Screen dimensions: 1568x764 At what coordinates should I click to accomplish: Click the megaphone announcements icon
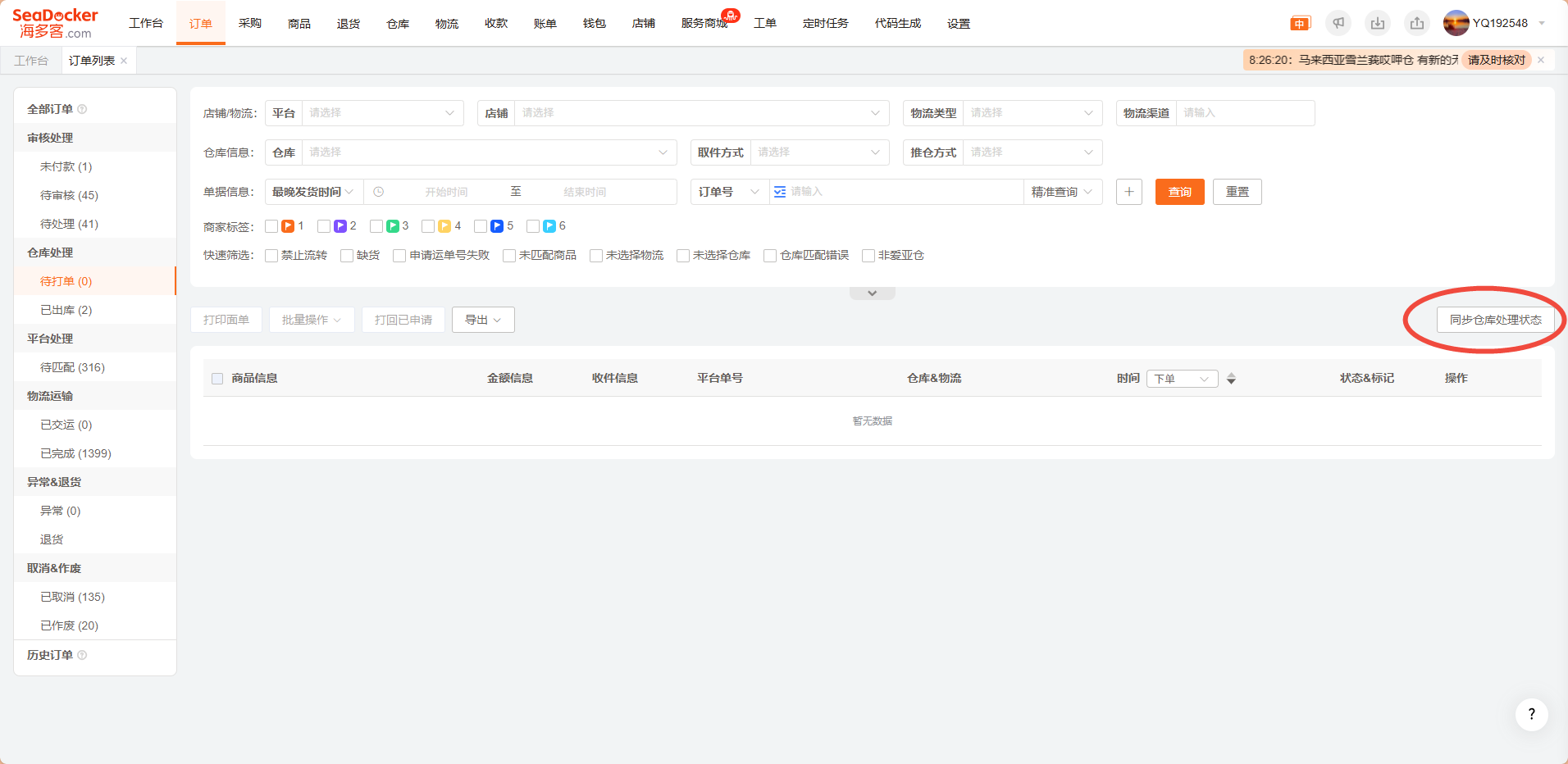(x=1338, y=23)
